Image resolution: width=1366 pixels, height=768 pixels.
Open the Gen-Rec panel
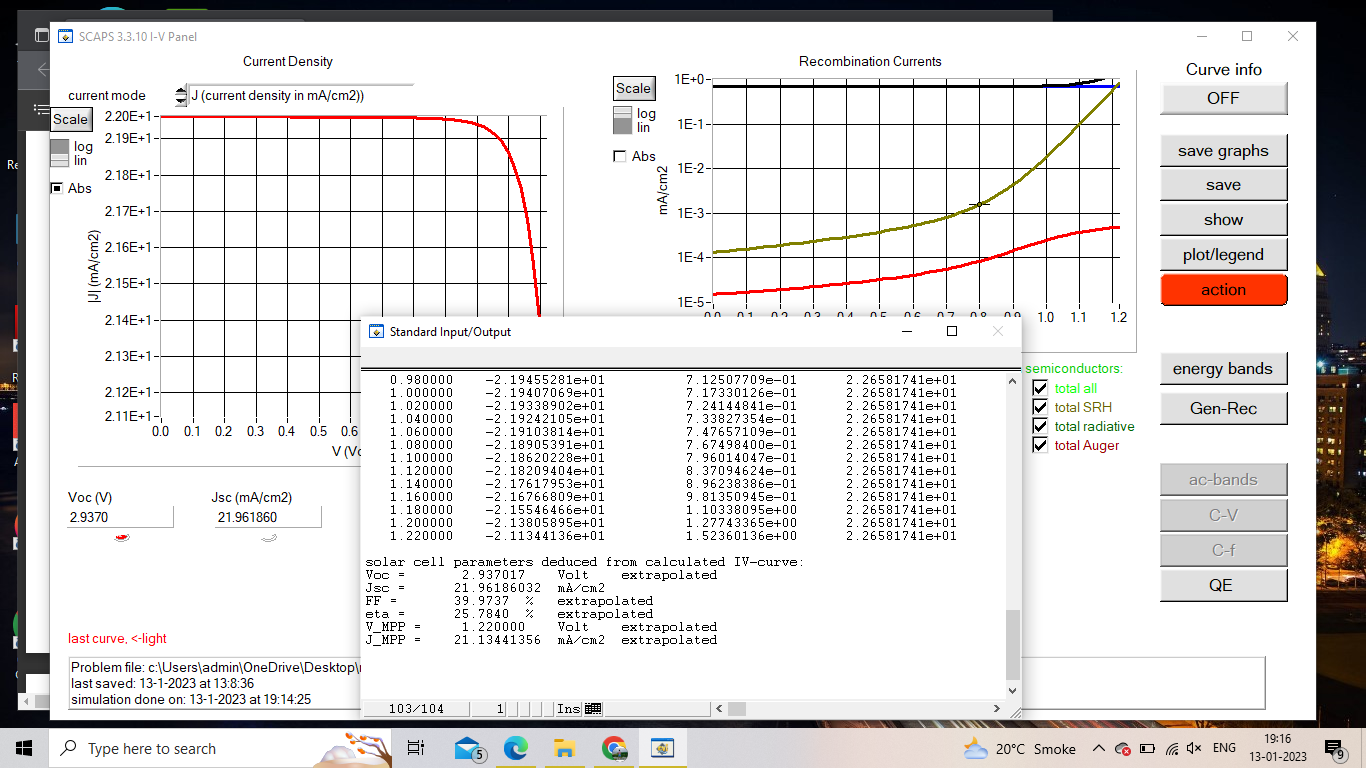(x=1222, y=408)
